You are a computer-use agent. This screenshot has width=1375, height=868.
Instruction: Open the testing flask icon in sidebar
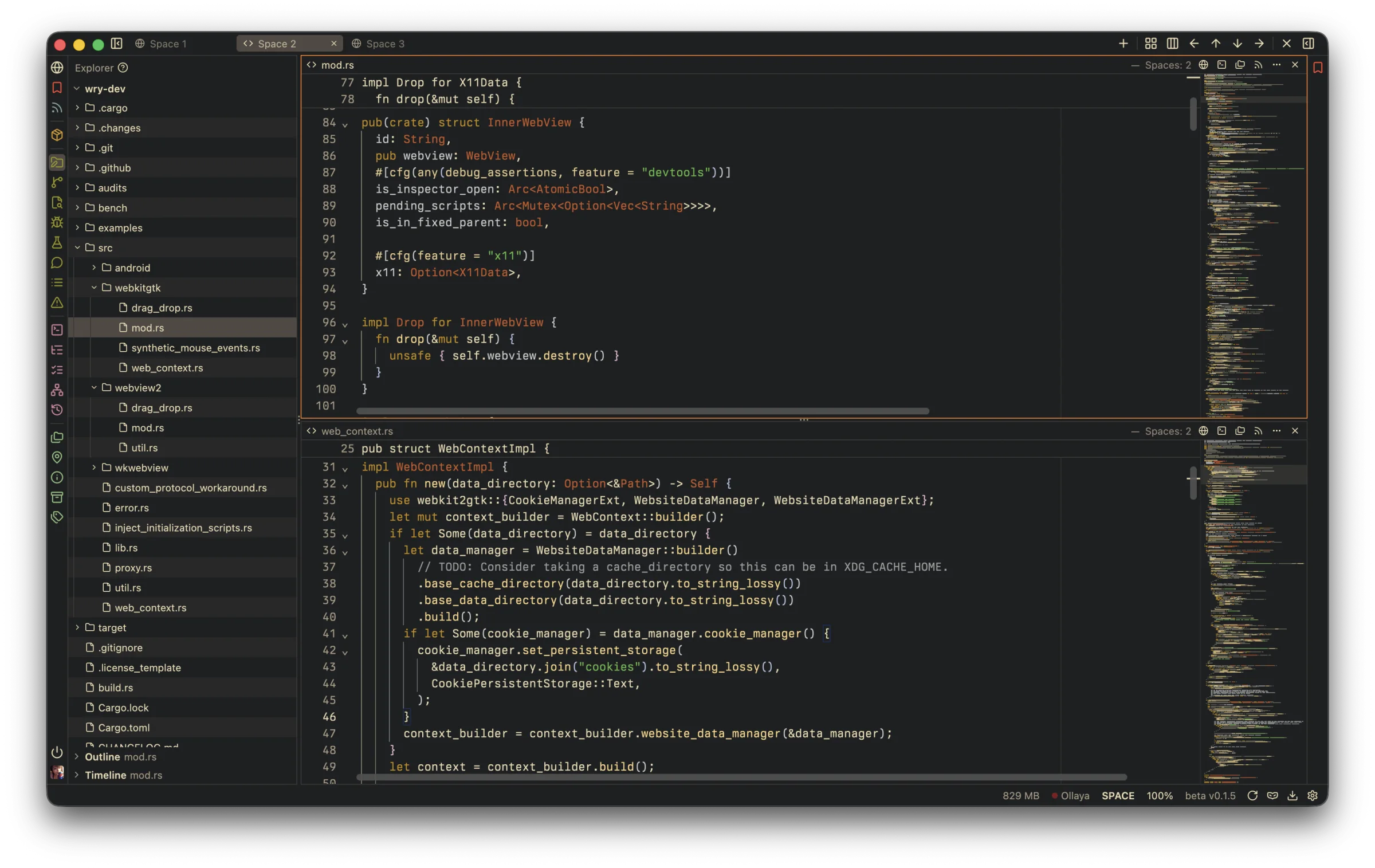click(x=57, y=242)
